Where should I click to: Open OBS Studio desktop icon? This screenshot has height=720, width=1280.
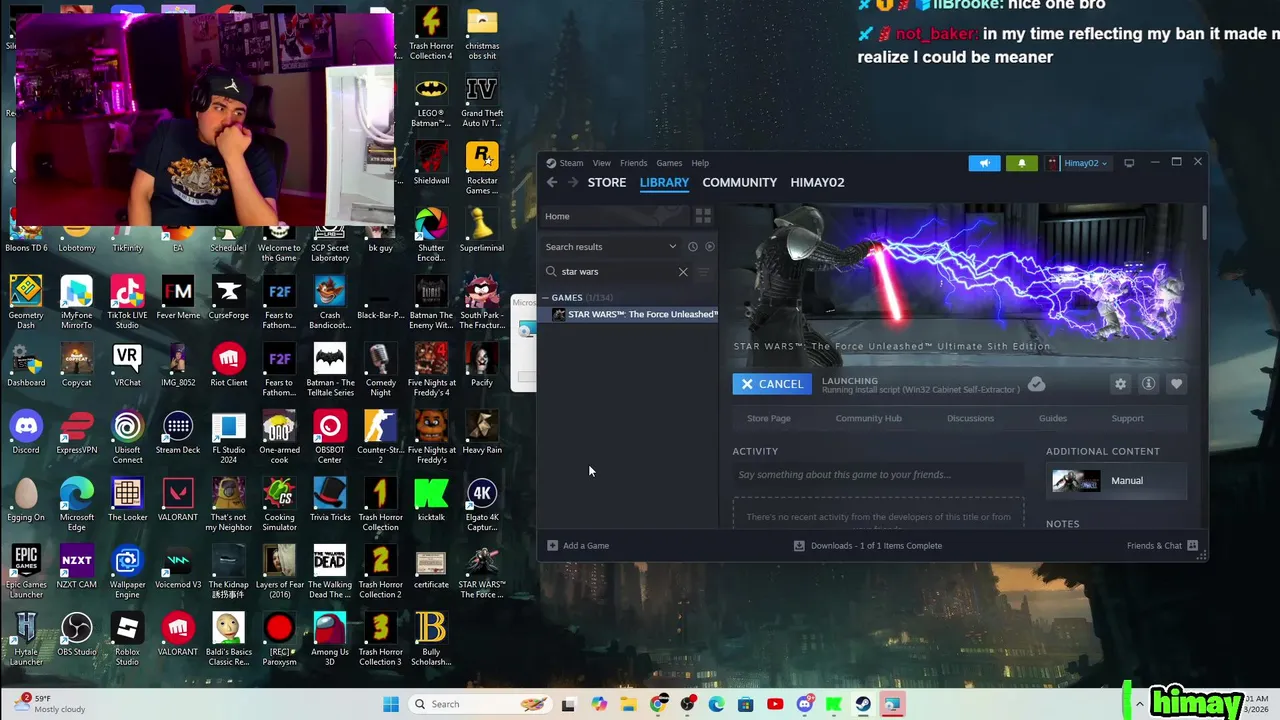[77, 634]
